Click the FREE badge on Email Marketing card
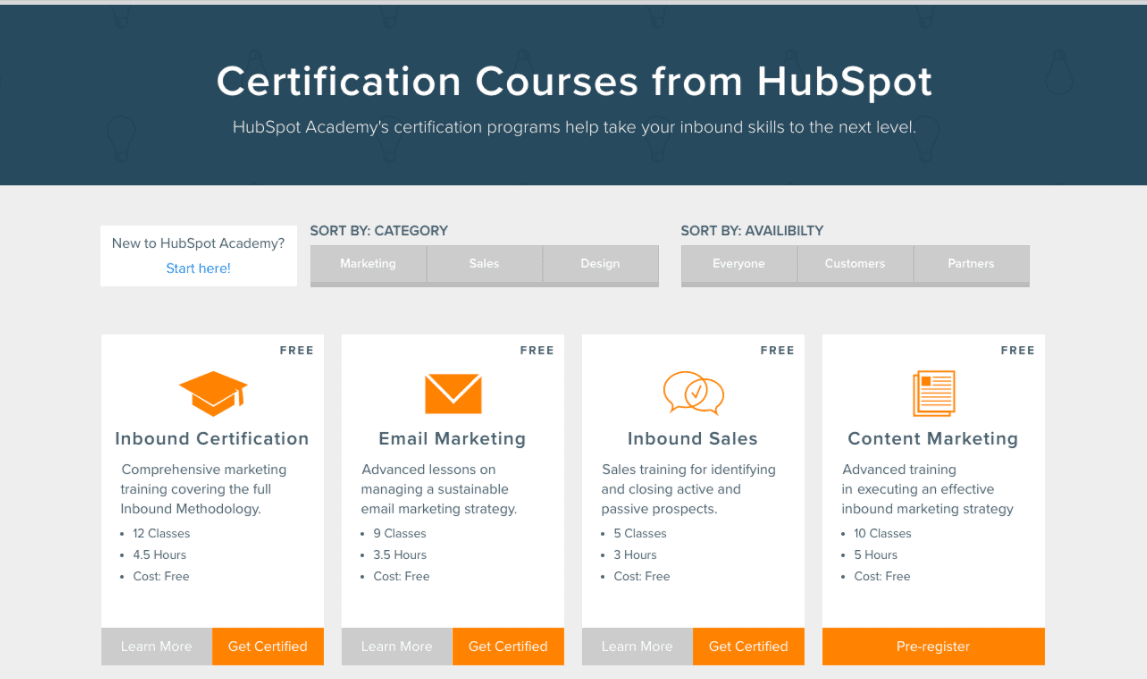Image resolution: width=1147 pixels, height=679 pixels. (x=537, y=350)
